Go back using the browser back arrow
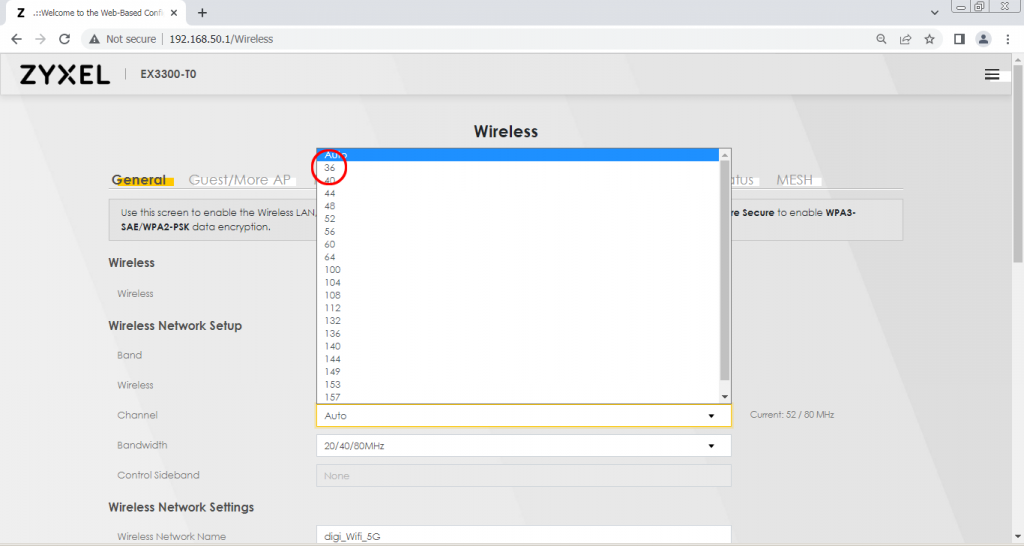Viewport: 1024px width, 546px height. pyautogui.click(x=16, y=39)
